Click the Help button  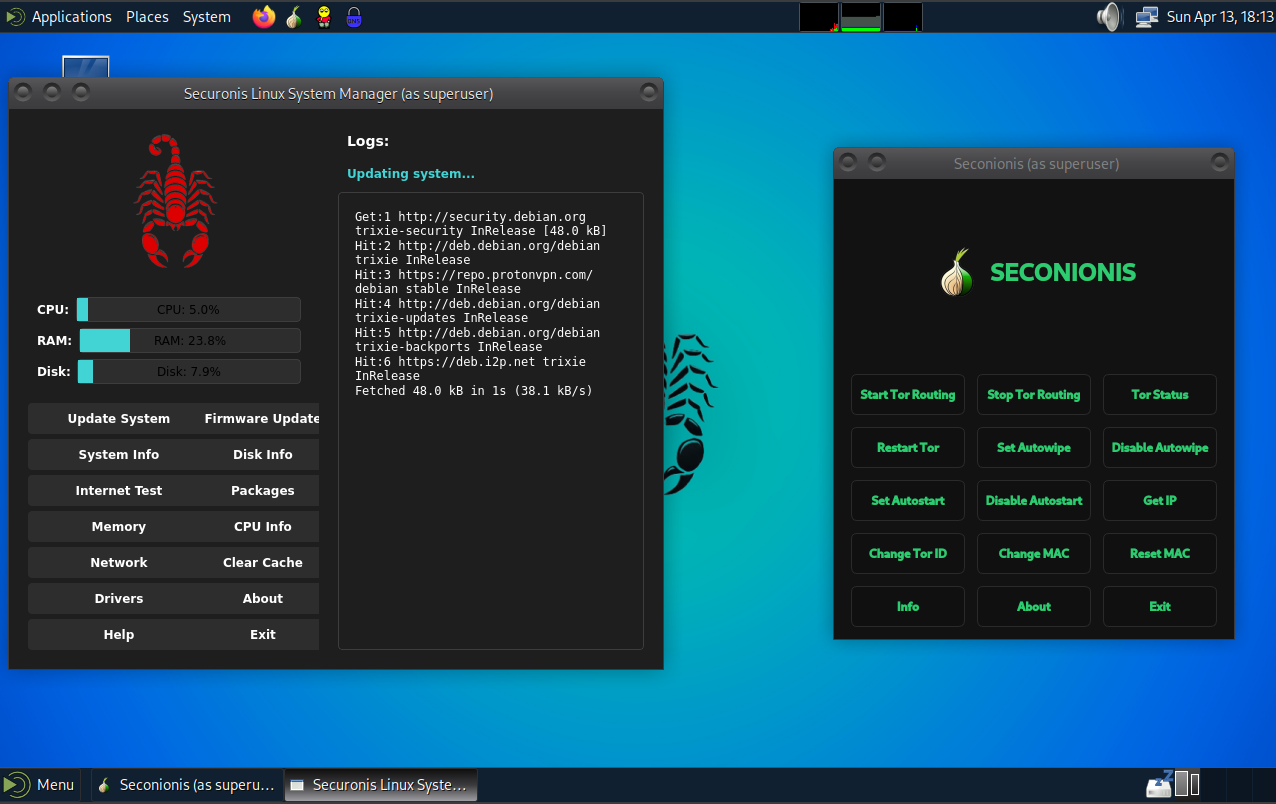[118, 635]
